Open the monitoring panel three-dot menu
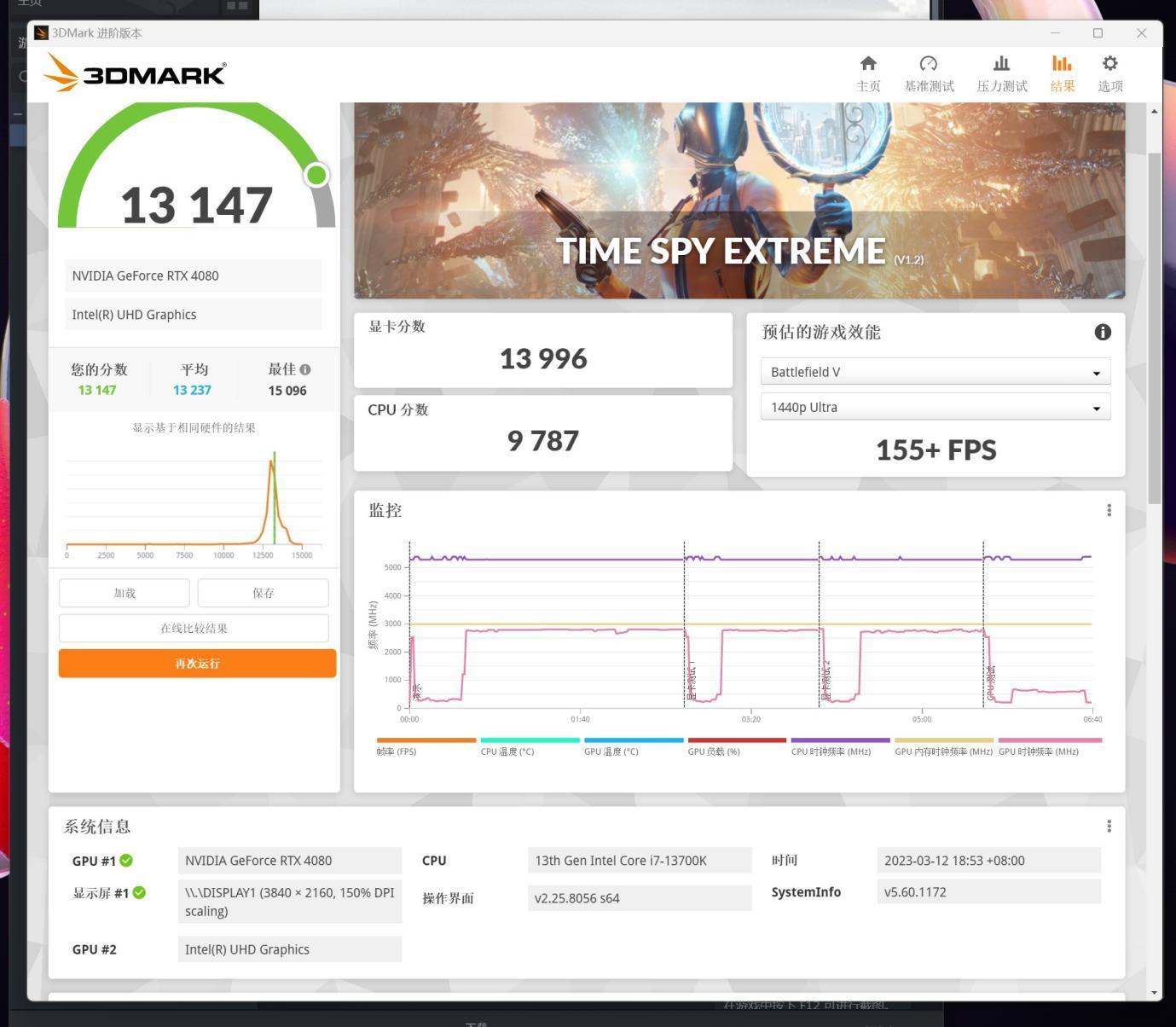This screenshot has width=1176, height=1027. click(x=1109, y=510)
